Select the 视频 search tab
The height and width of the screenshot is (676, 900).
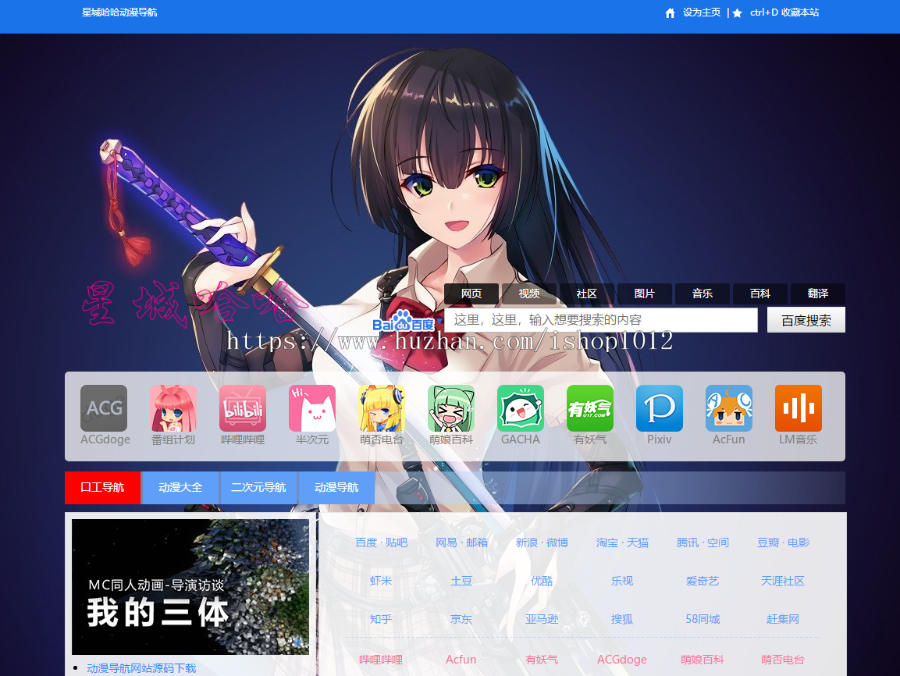tap(529, 293)
